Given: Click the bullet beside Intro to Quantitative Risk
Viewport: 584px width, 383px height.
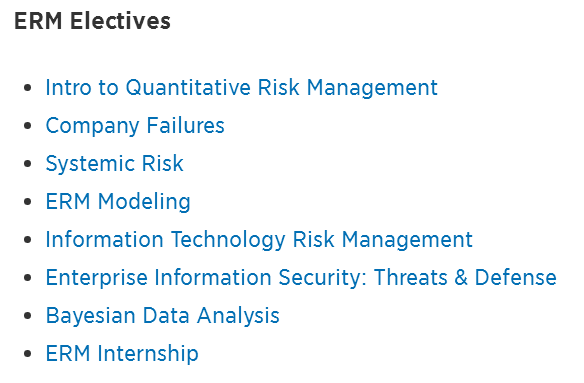Looking at the screenshot, I should point(28,88).
